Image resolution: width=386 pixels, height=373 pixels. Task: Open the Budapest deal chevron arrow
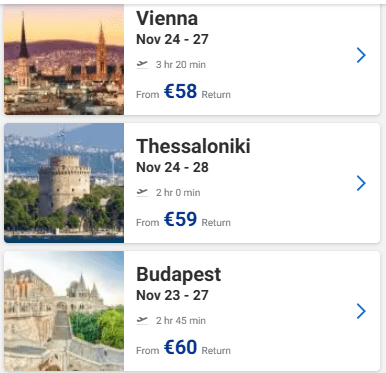[361, 311]
